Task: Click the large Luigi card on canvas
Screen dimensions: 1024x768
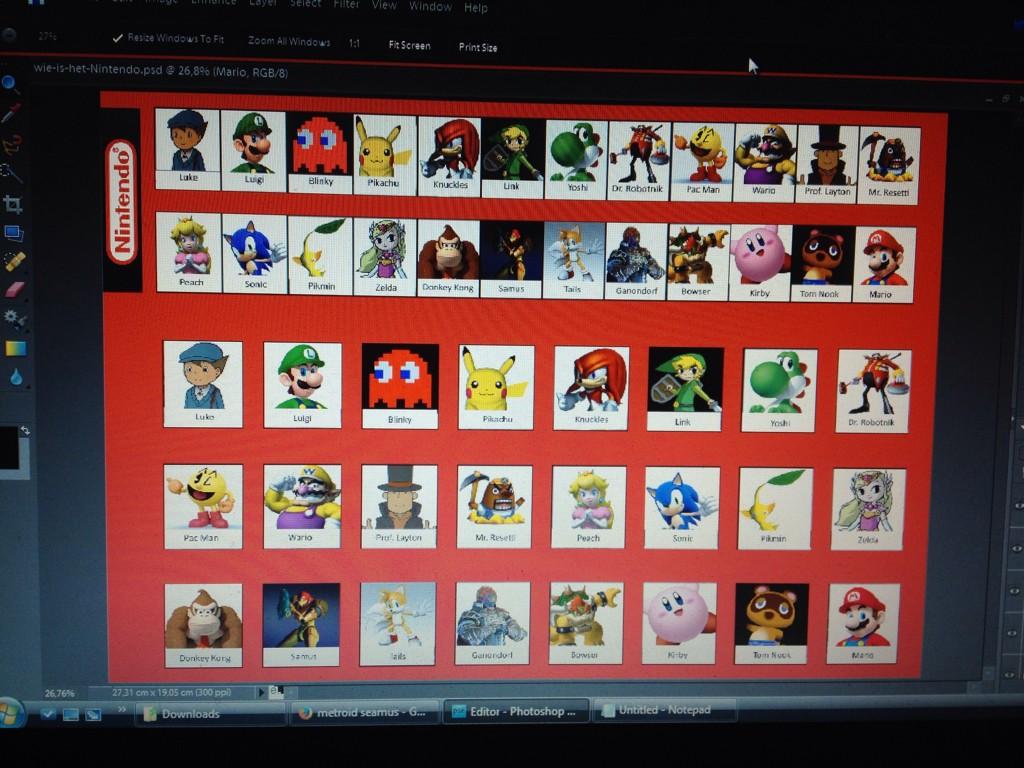Action: (x=302, y=385)
